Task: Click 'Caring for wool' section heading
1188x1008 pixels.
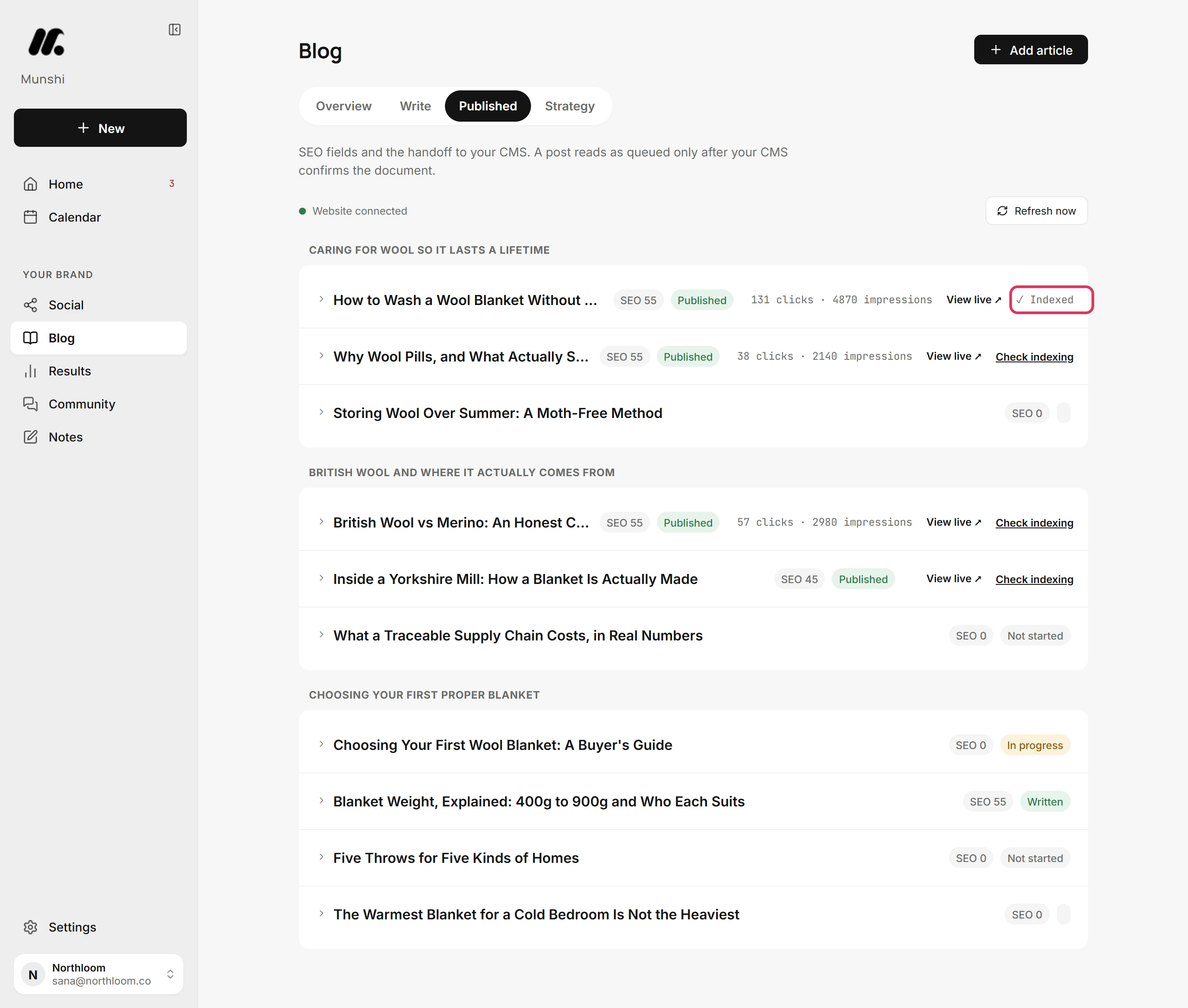Action: 429,250
